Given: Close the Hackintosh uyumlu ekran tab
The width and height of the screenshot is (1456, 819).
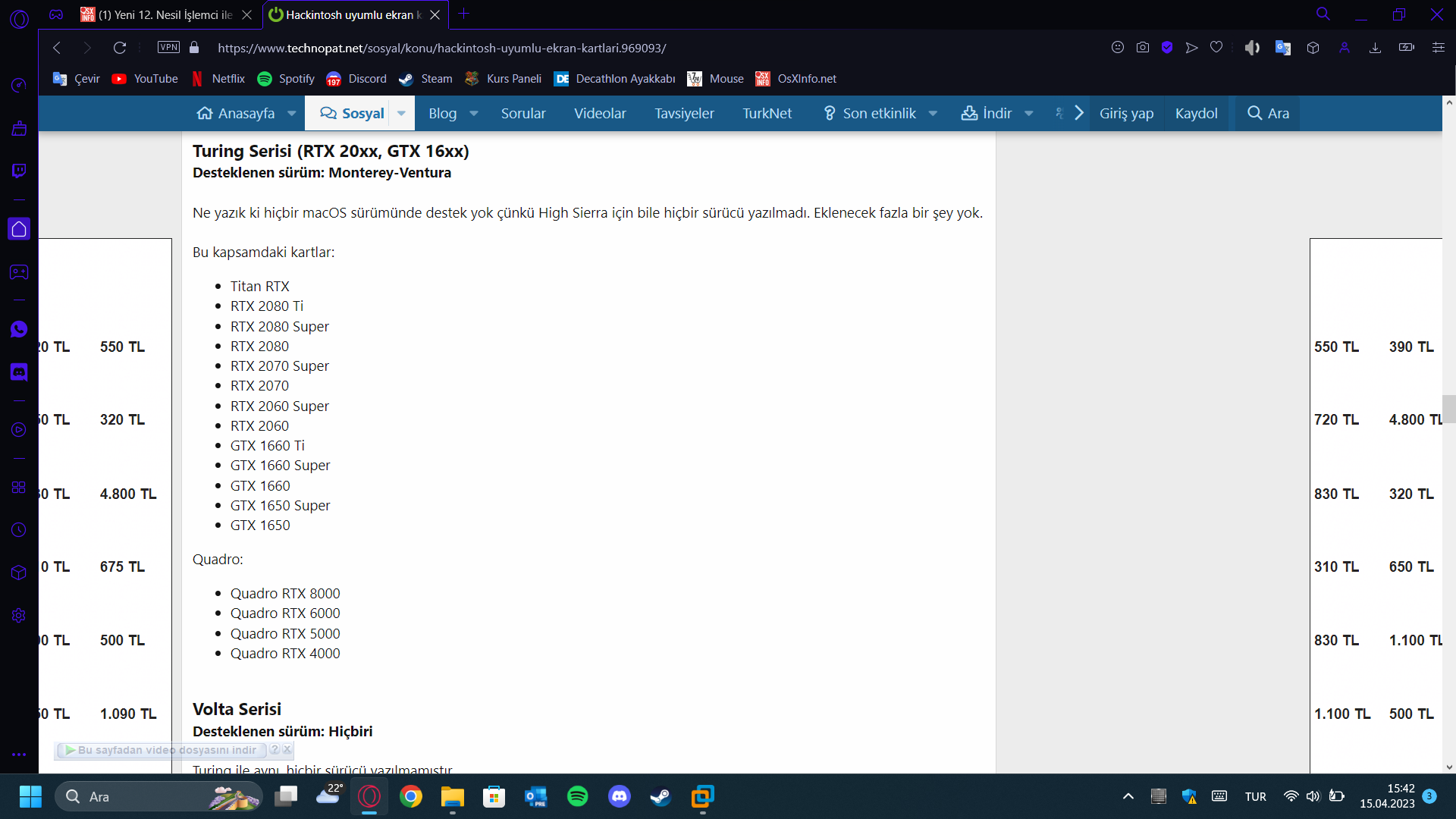Looking at the screenshot, I should click(435, 14).
